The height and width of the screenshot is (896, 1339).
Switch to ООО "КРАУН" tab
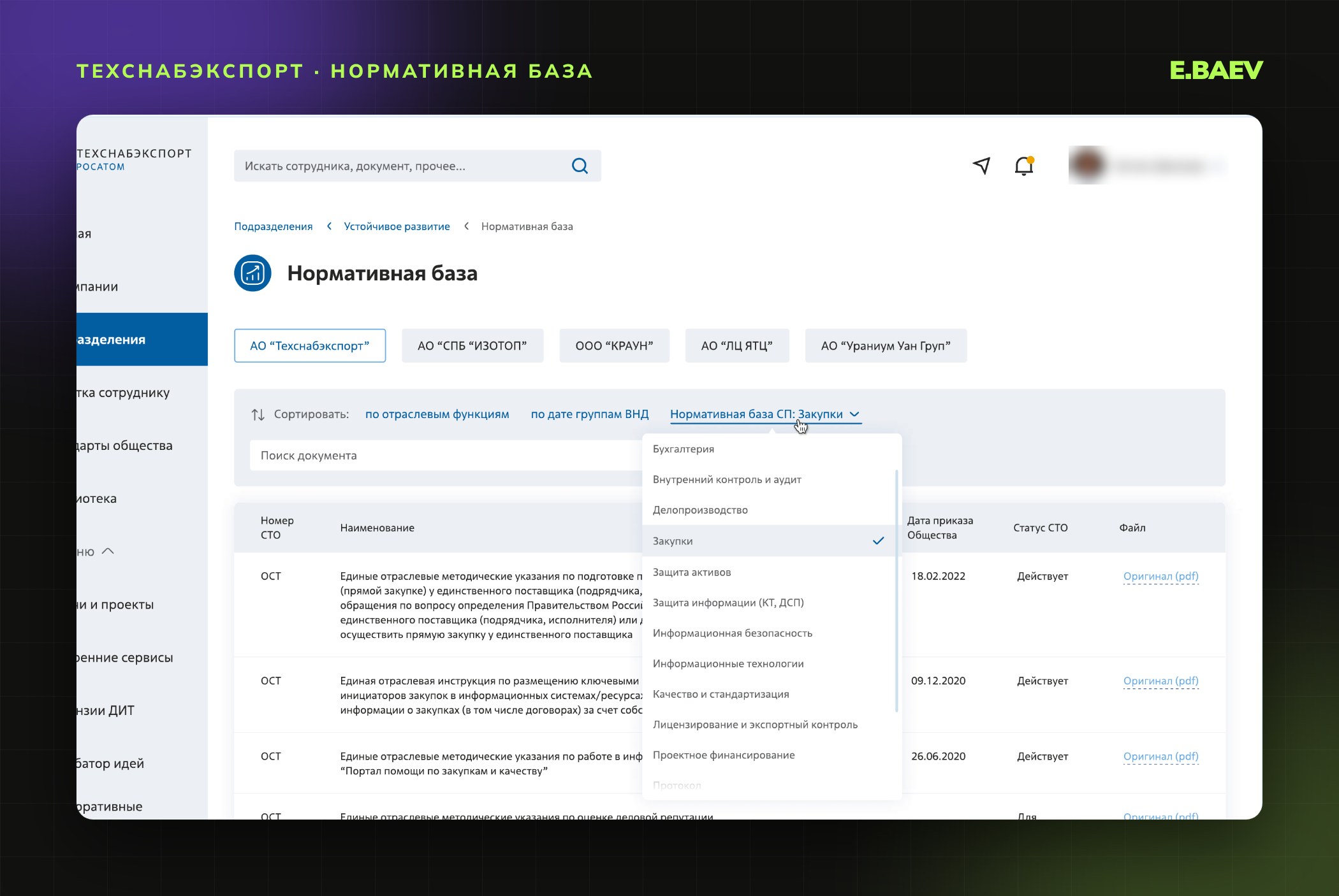[614, 345]
